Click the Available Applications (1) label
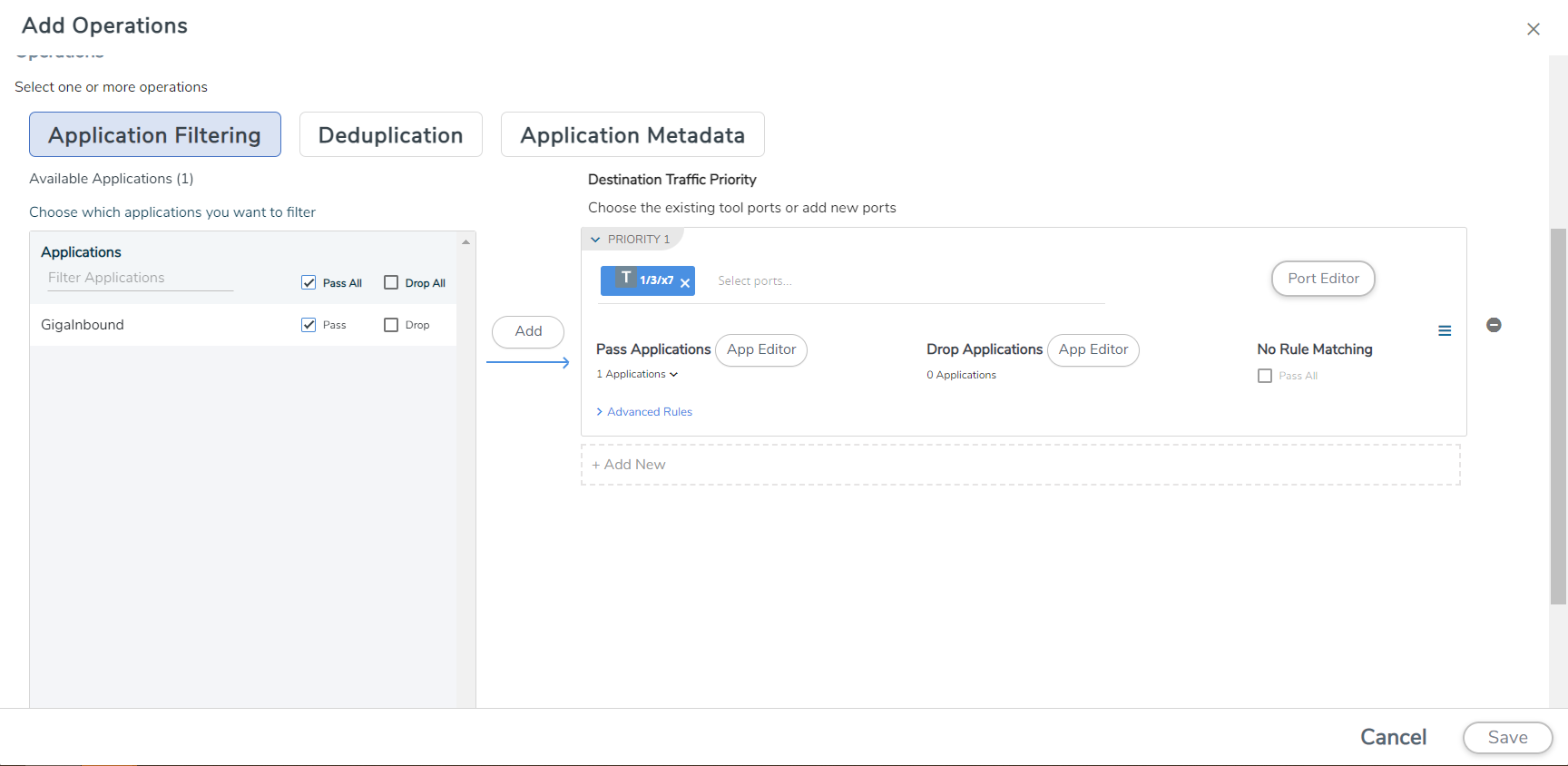 click(112, 179)
